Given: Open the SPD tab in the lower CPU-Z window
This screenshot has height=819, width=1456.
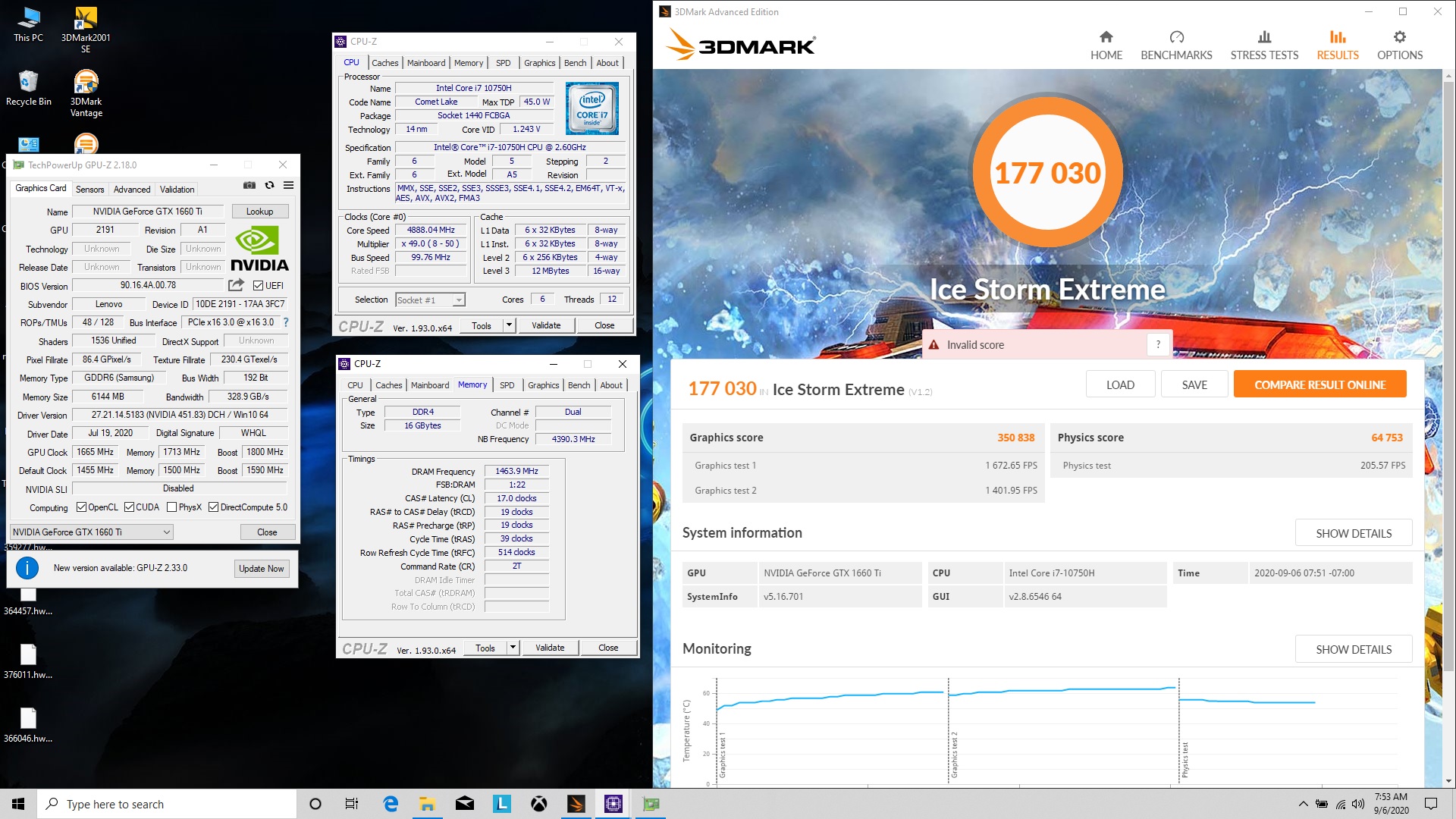Looking at the screenshot, I should (507, 385).
